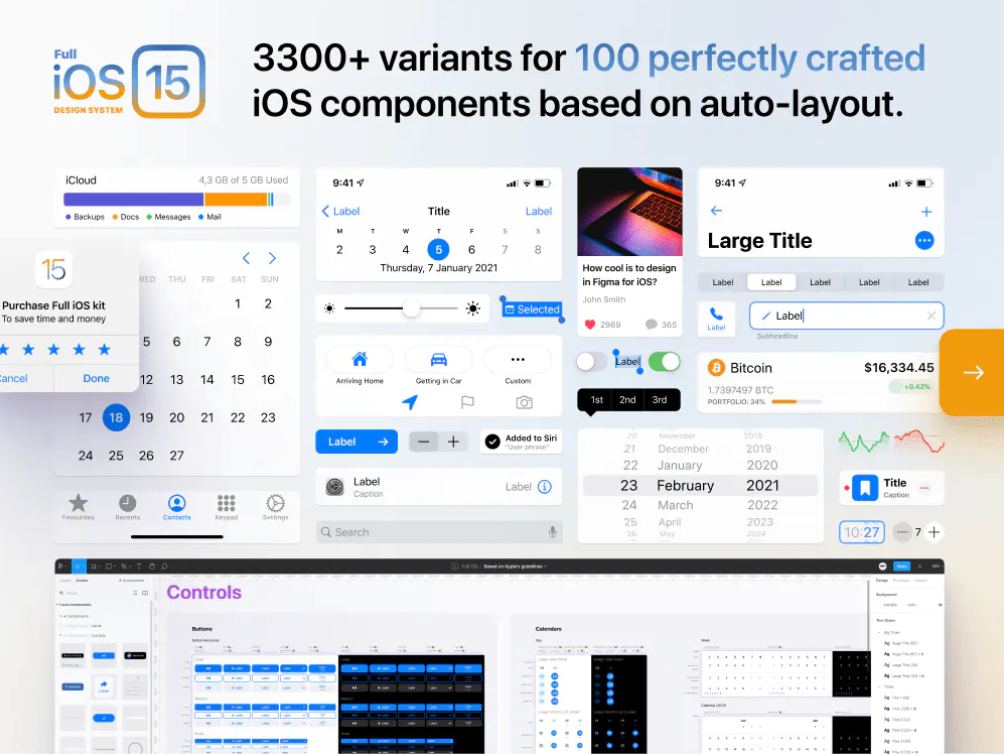
Task: Tap the comment bubble icon with 365
Action: (651, 325)
